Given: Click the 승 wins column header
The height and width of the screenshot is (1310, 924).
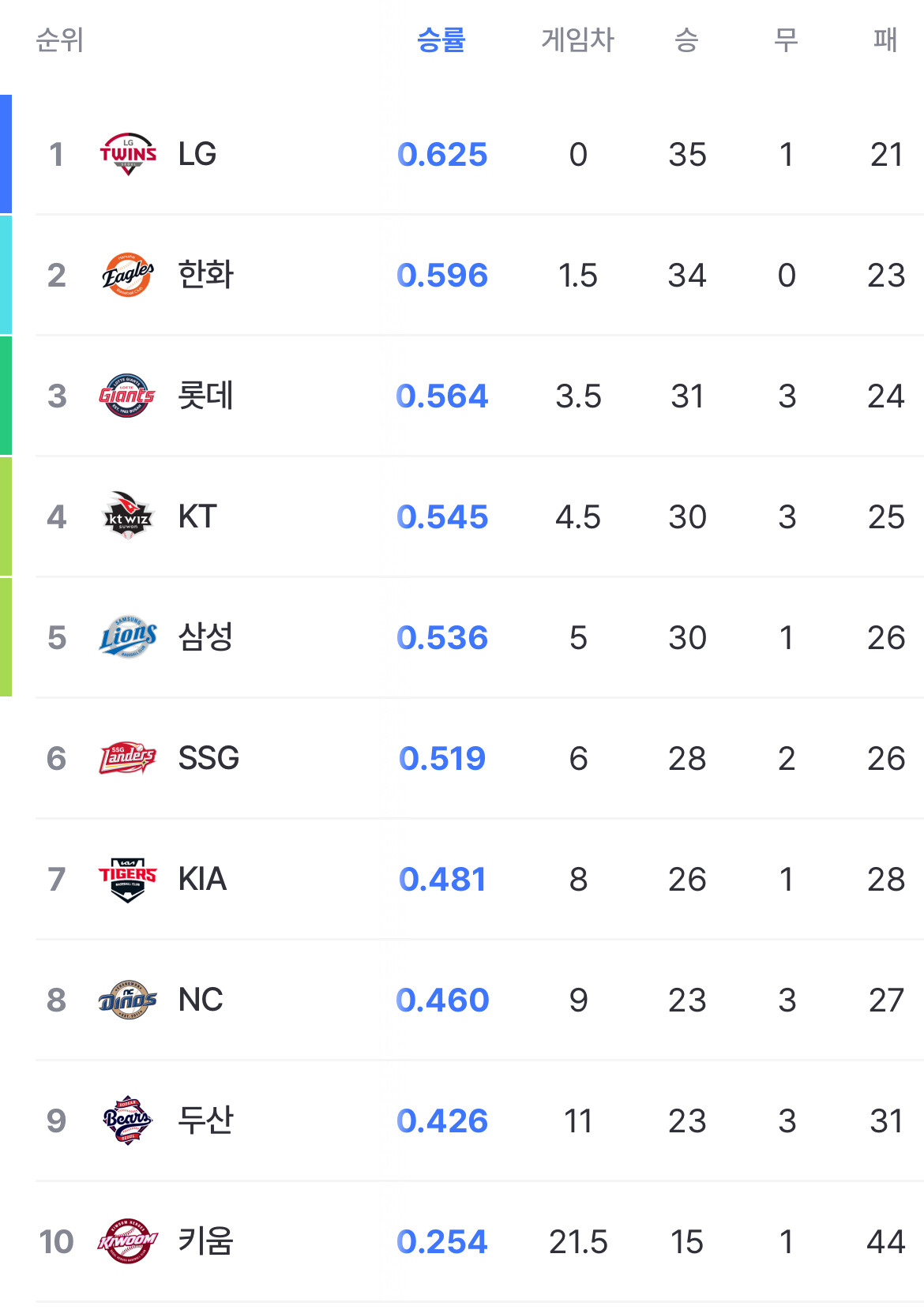Looking at the screenshot, I should [686, 39].
